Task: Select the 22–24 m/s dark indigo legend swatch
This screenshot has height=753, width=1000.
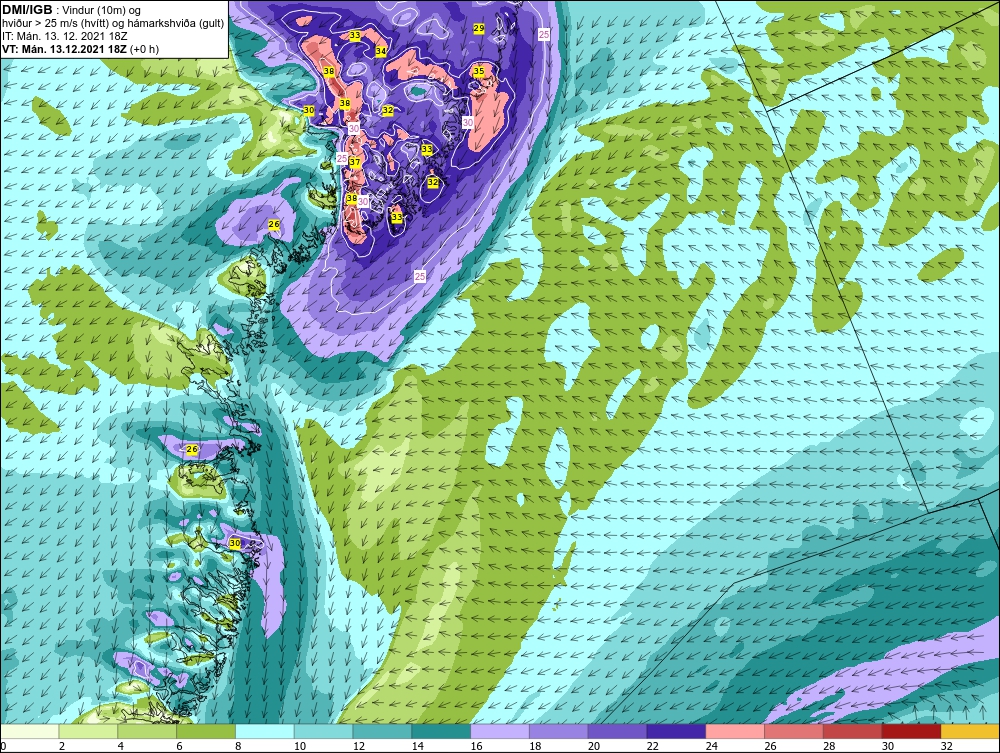Action: 676,731
